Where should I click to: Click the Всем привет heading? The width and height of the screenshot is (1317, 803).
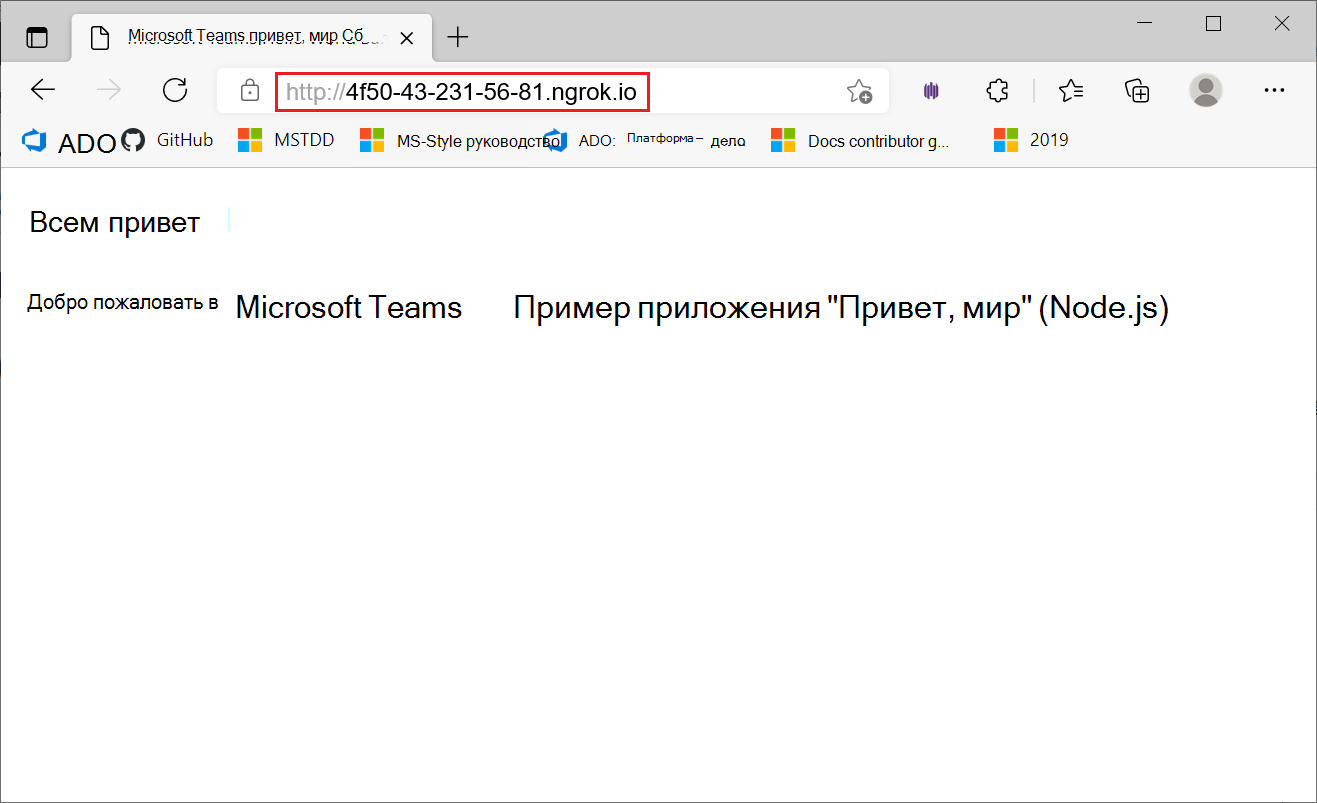click(x=115, y=222)
